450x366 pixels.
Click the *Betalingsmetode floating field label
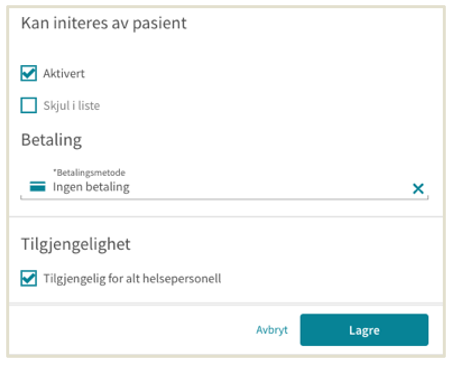(89, 172)
